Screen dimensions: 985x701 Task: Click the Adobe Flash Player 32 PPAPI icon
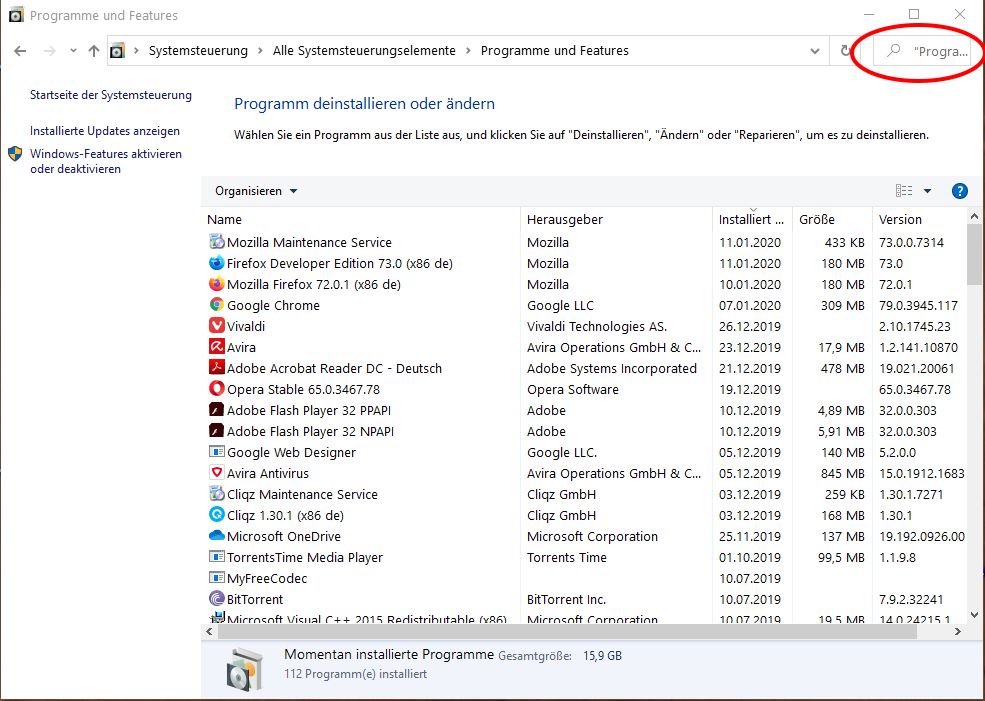[x=217, y=410]
